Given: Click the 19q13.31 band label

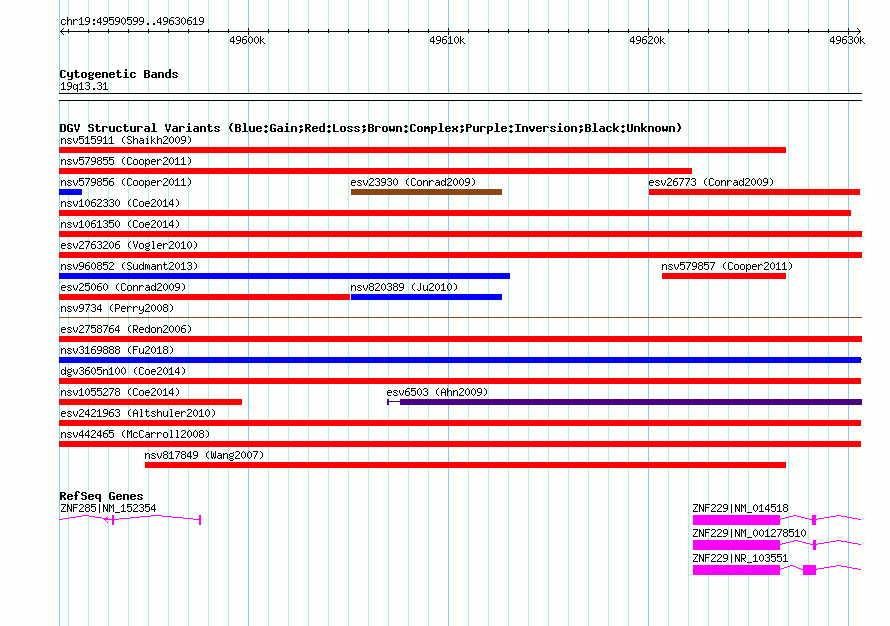Looking at the screenshot, I should click(x=84, y=86).
